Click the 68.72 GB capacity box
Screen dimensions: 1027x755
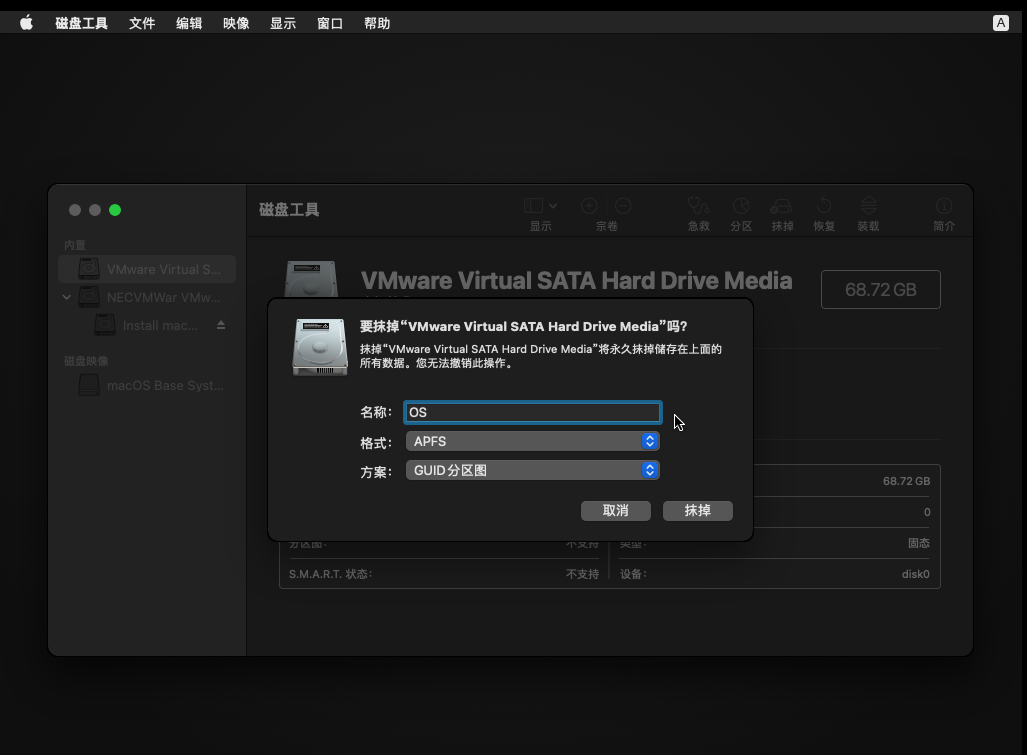pyautogui.click(x=880, y=289)
